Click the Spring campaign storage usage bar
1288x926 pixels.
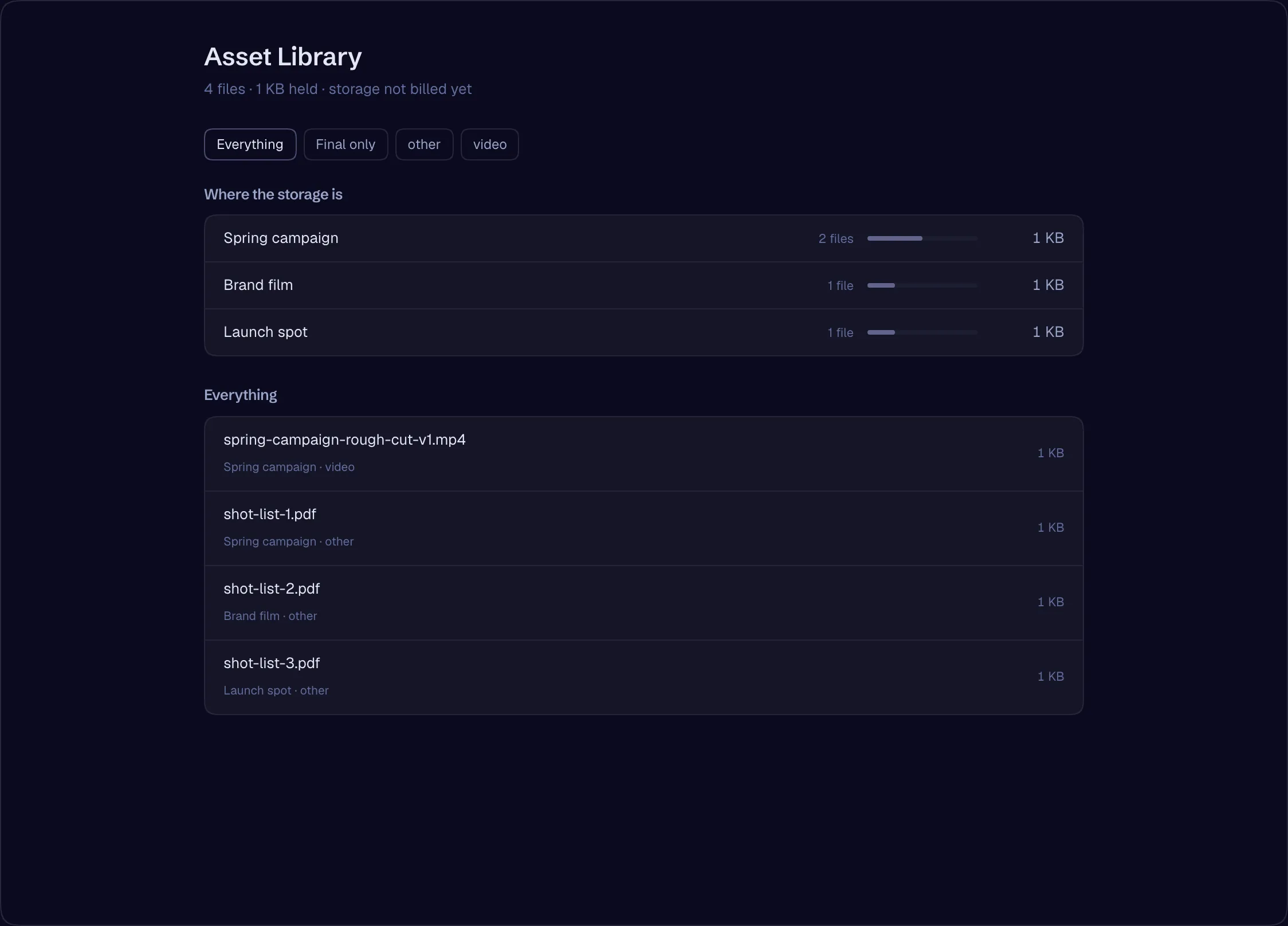click(x=922, y=238)
